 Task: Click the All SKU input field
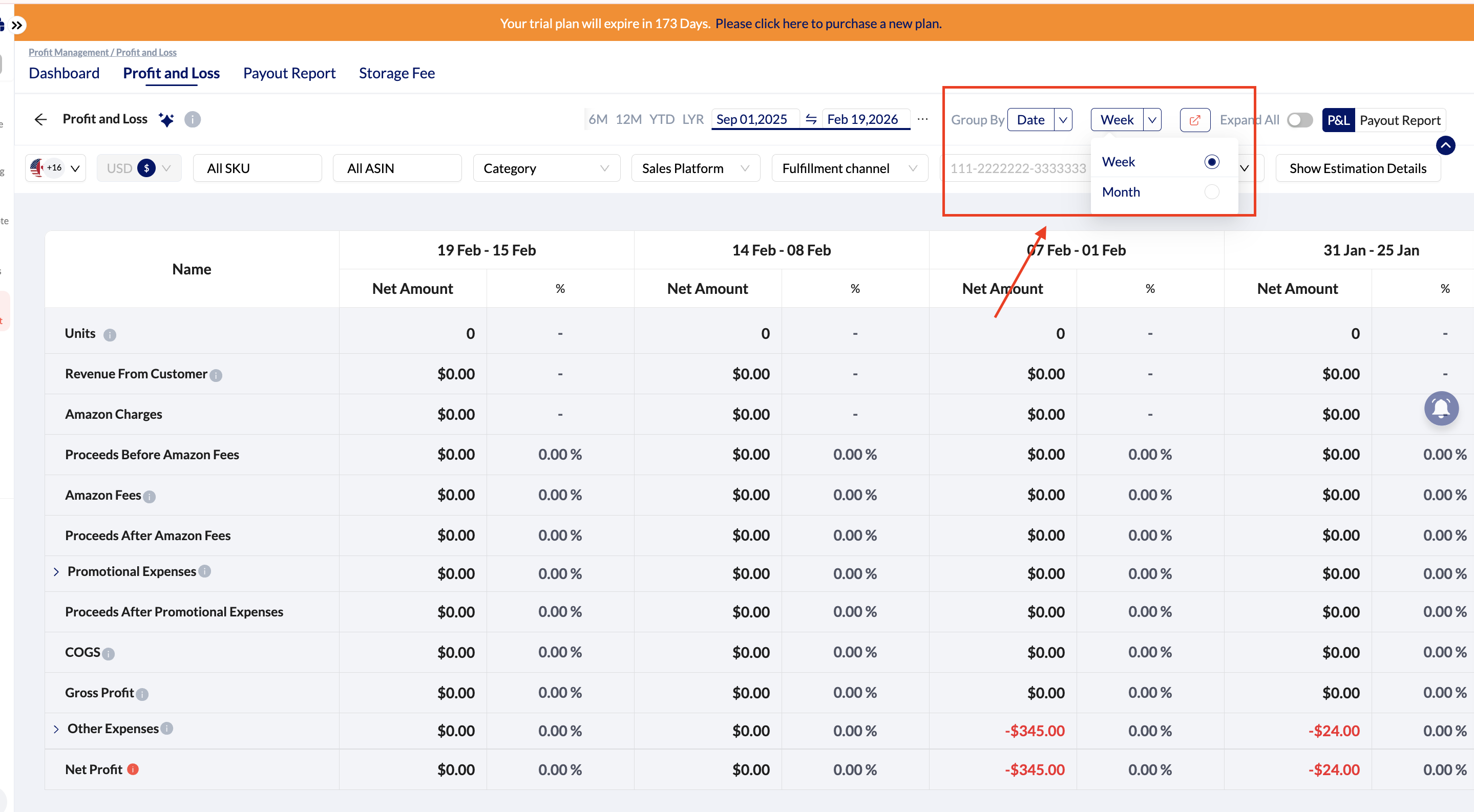(257, 168)
